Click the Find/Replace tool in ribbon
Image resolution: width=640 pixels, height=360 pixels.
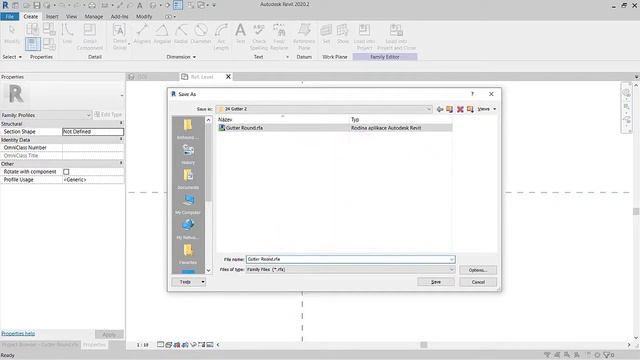pyautogui.click(x=279, y=36)
